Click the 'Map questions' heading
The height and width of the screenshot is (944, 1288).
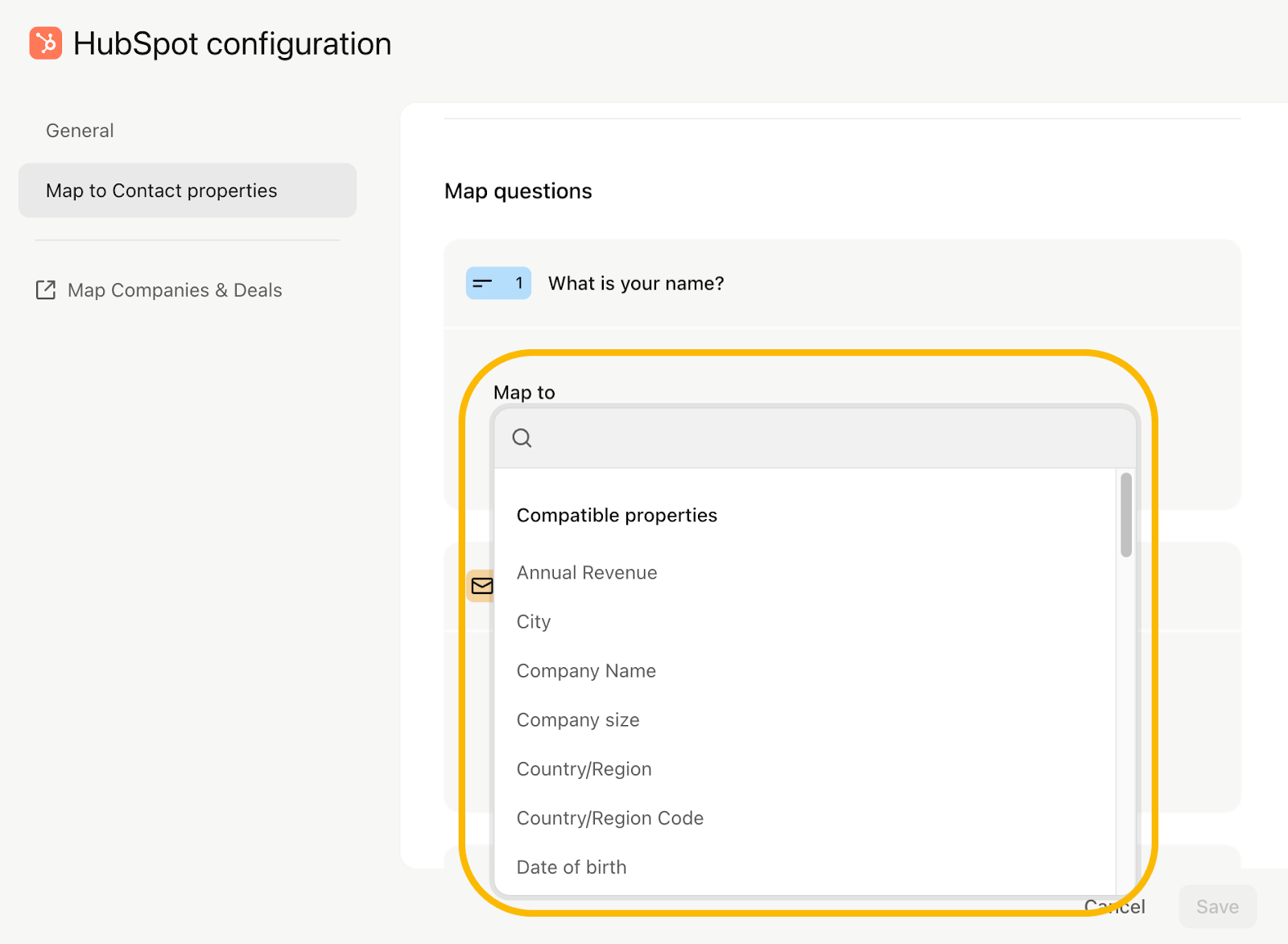[x=518, y=191]
